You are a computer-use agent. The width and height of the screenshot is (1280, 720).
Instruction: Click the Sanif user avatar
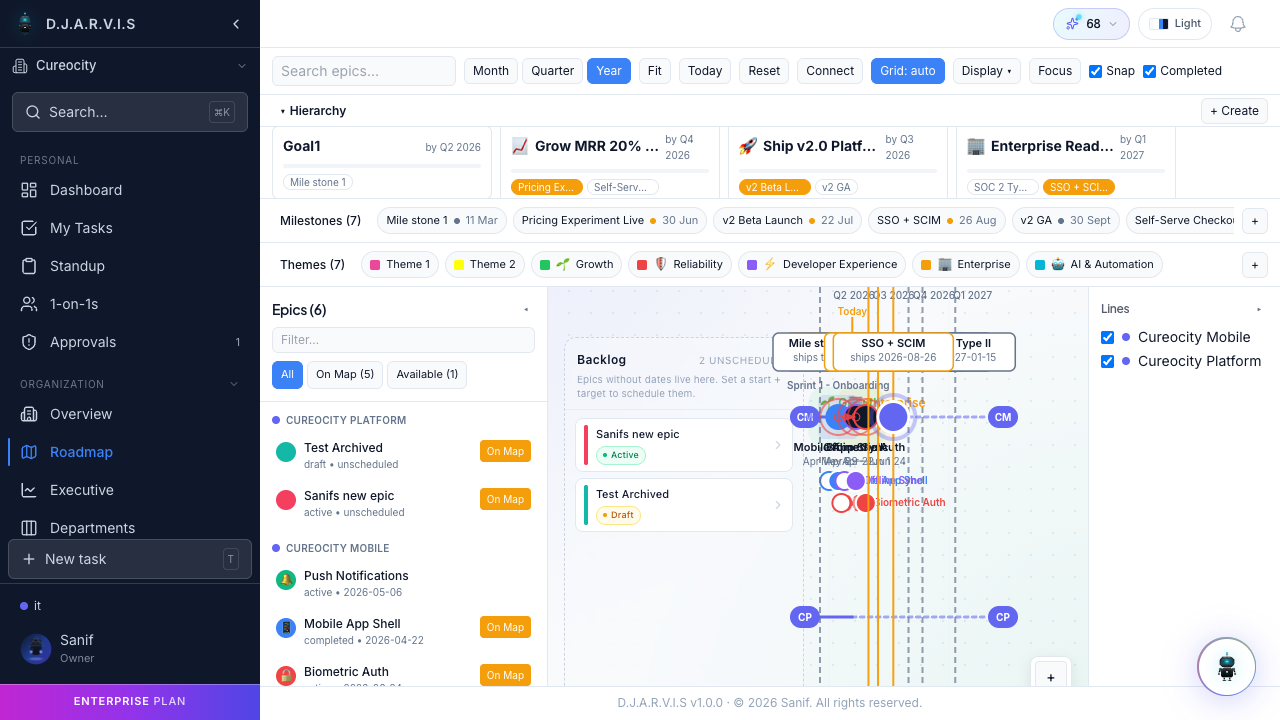pos(36,649)
